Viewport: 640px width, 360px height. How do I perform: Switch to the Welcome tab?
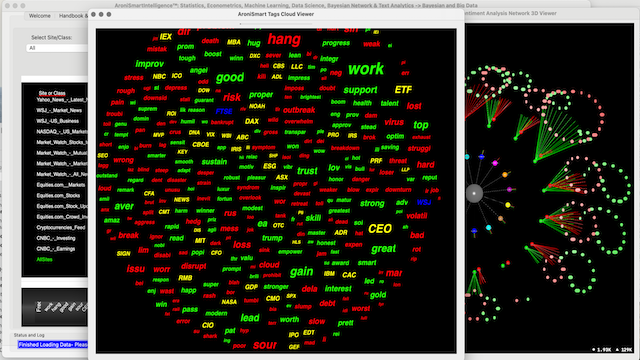(40, 16)
